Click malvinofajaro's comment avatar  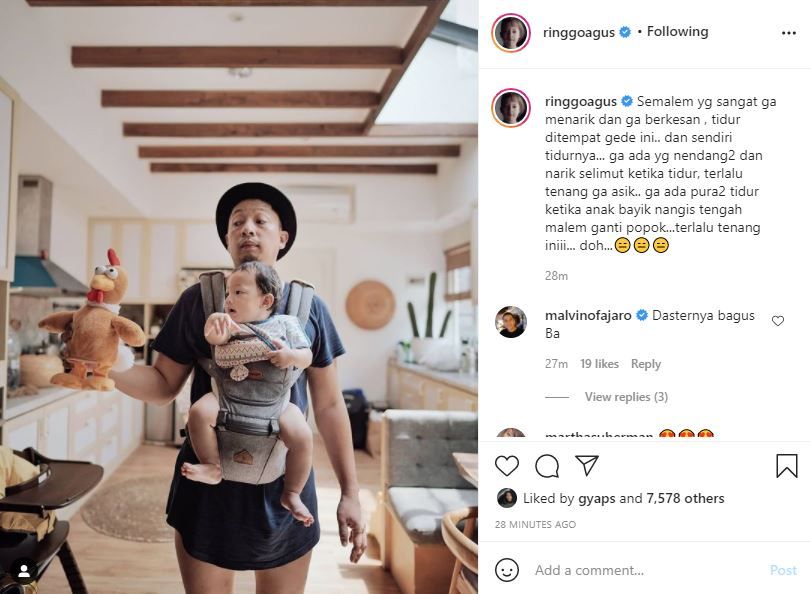pyautogui.click(x=511, y=322)
